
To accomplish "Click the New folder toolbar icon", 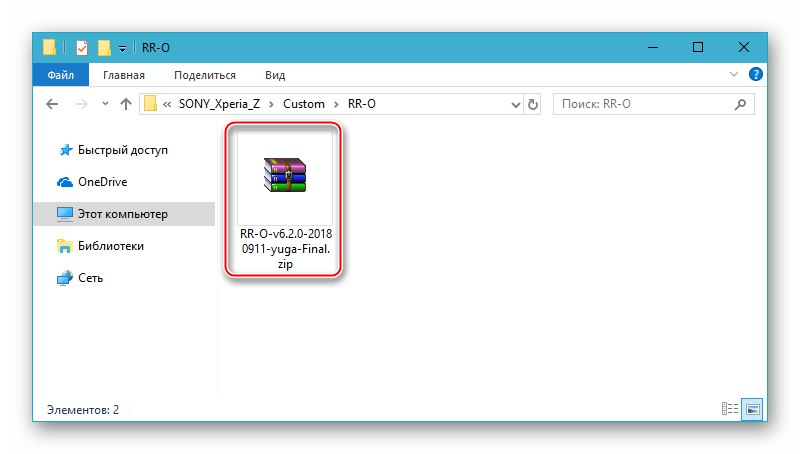I will 104,48.
